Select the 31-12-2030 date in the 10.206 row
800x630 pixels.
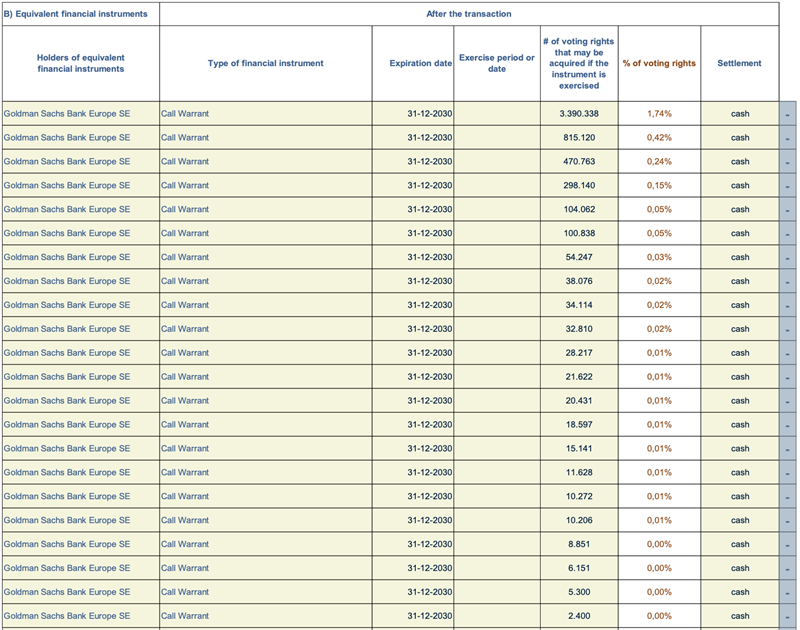(x=430, y=520)
